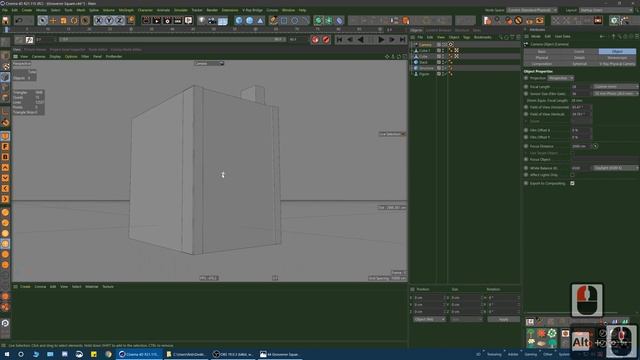This screenshot has width=640, height=360.
Task: Click the Apply button in Coordinates
Action: pos(504,319)
